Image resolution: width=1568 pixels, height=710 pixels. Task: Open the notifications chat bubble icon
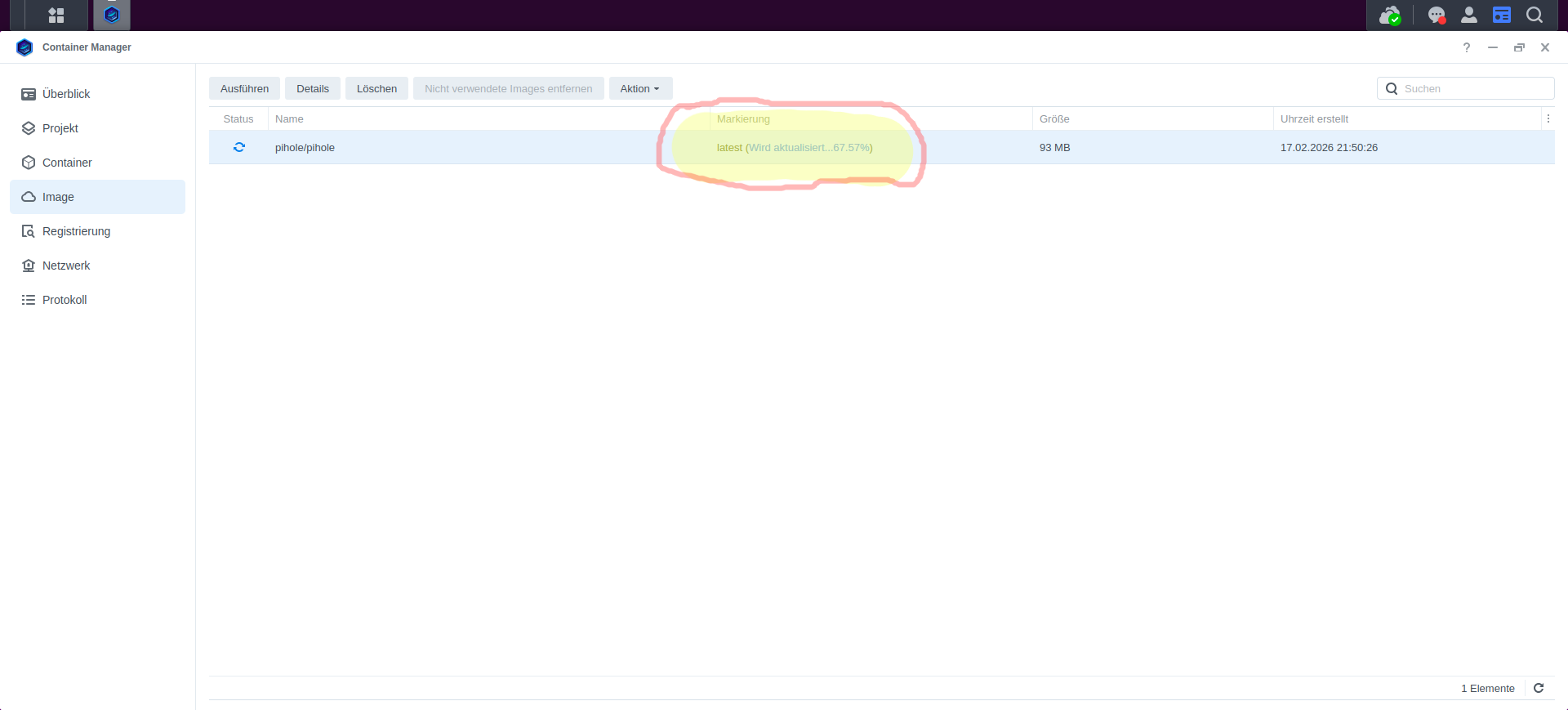pos(1436,16)
